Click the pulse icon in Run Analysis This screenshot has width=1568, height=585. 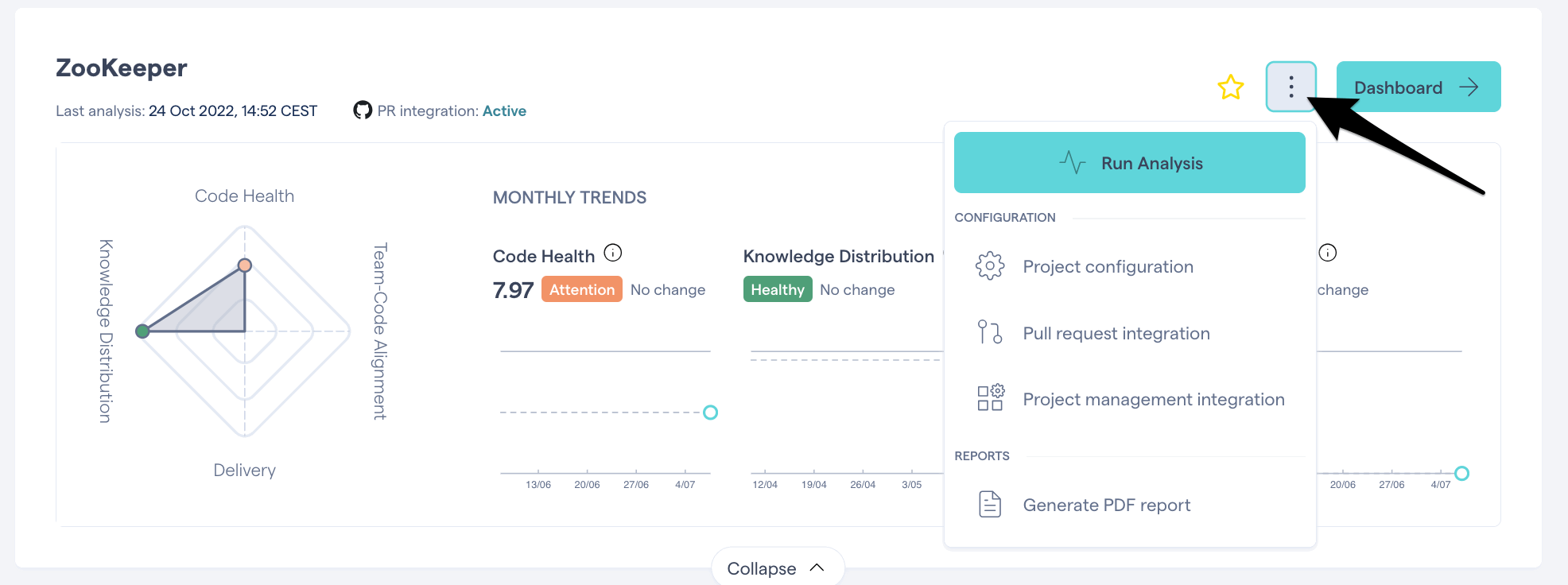coord(1072,163)
